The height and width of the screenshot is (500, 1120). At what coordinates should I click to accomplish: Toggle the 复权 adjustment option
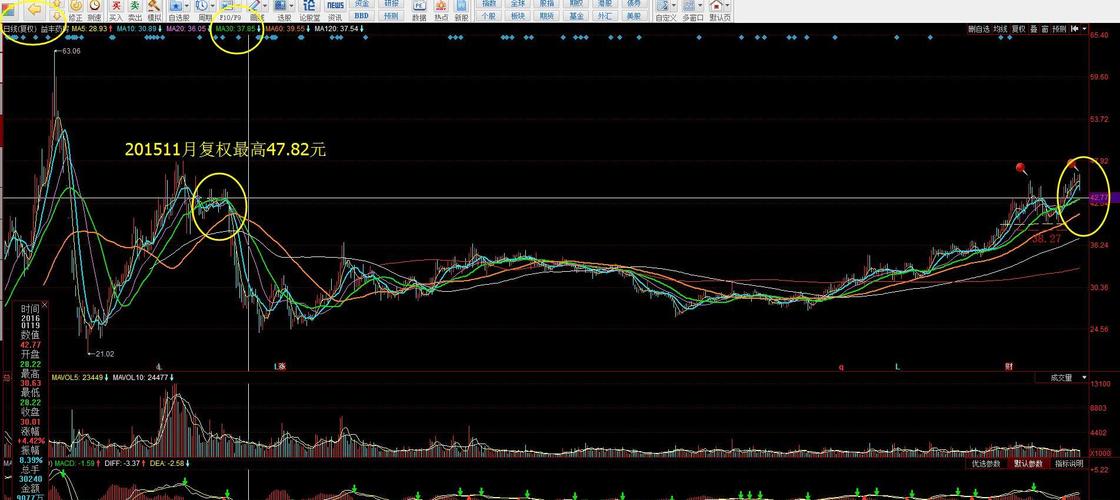[1018, 29]
